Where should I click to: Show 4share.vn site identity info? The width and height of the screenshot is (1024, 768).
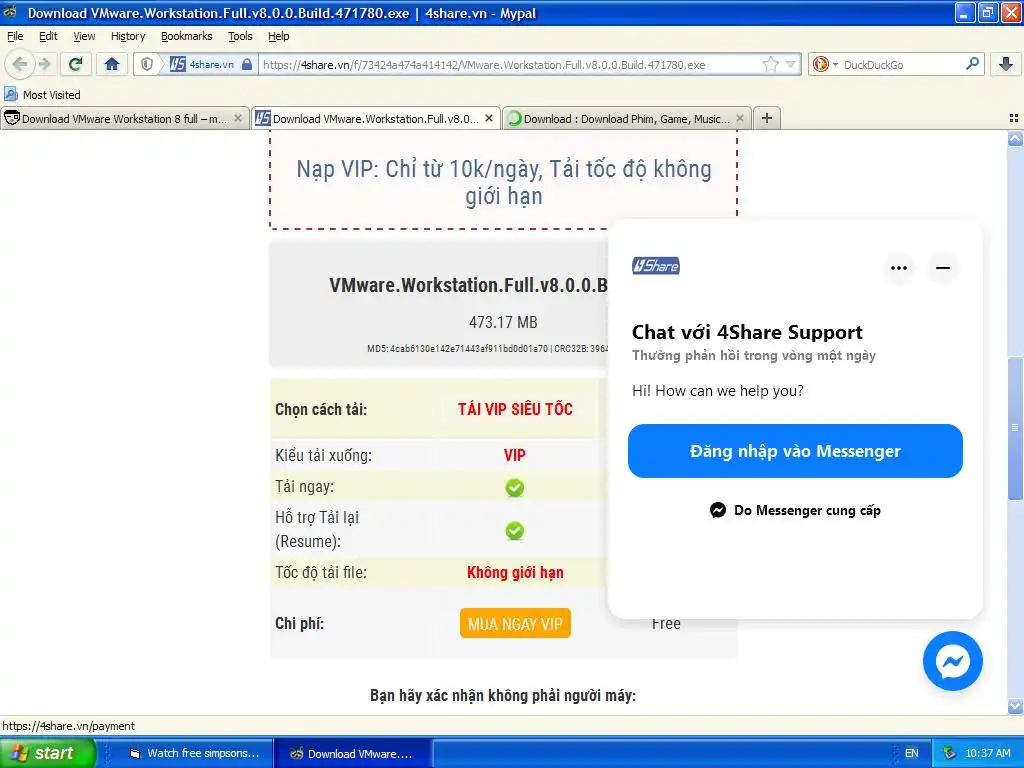210,64
